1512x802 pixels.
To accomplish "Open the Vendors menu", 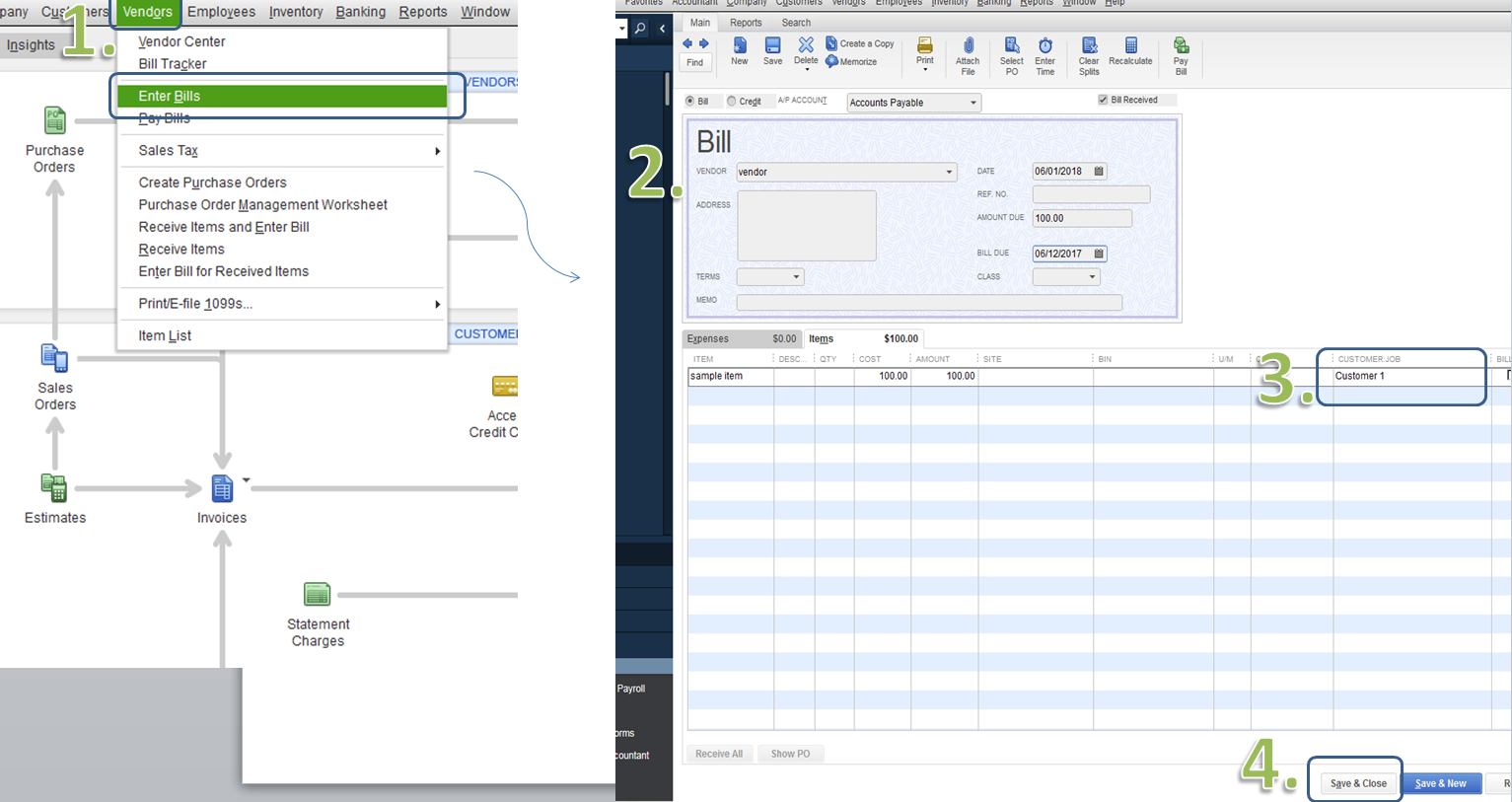I will click(148, 12).
